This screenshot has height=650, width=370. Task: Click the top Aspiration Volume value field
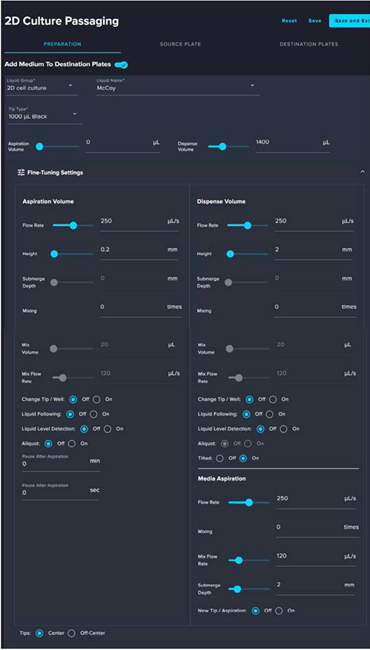click(123, 144)
